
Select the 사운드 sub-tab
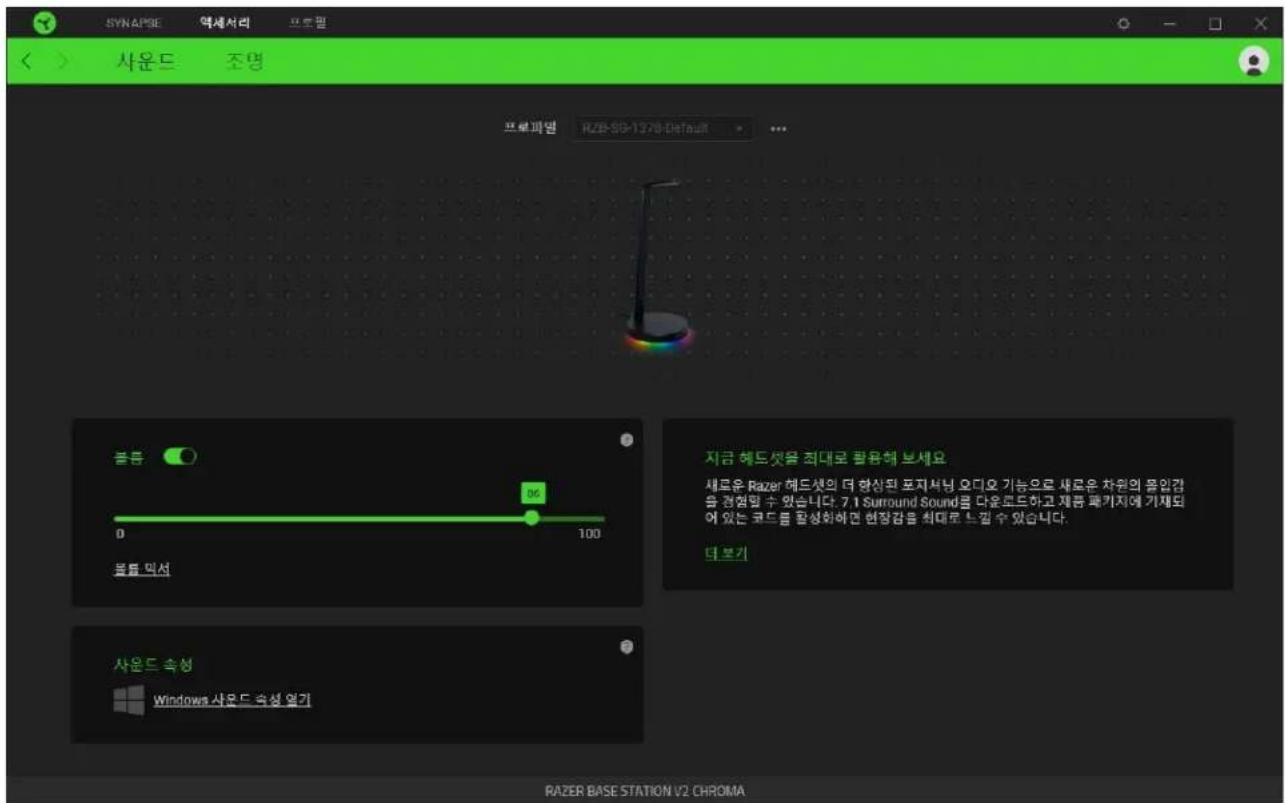(x=146, y=62)
